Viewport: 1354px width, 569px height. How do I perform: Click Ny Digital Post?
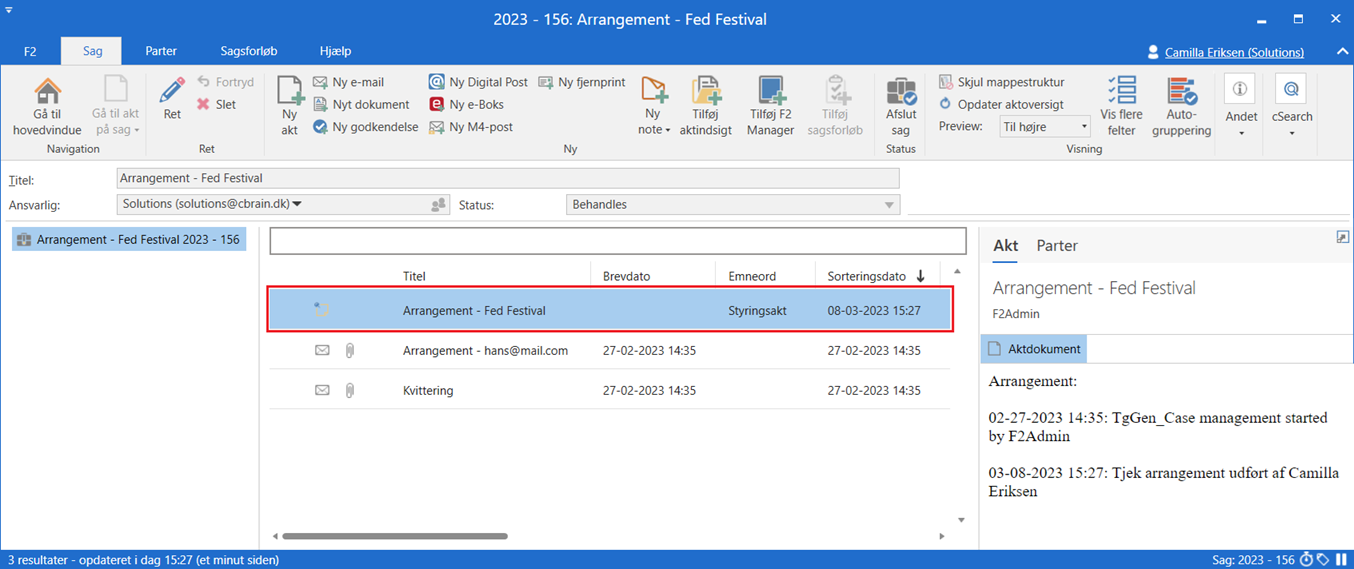(478, 82)
